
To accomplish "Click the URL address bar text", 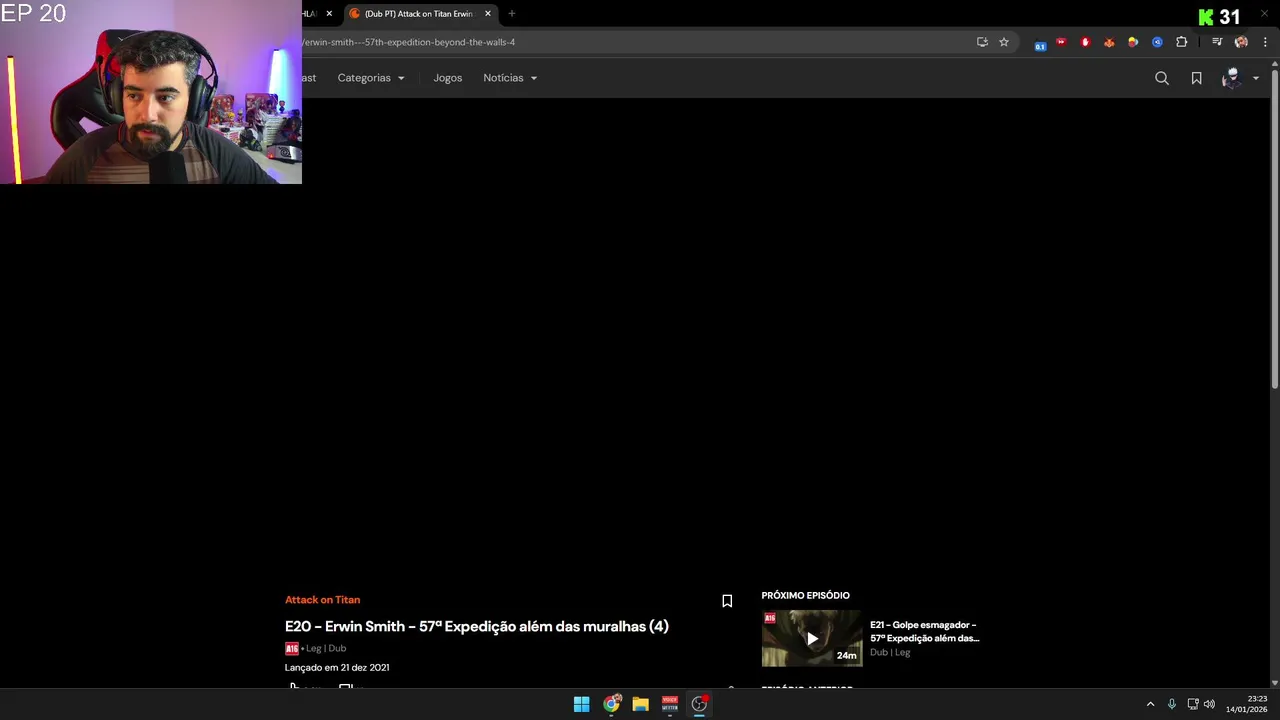I will pos(409,42).
